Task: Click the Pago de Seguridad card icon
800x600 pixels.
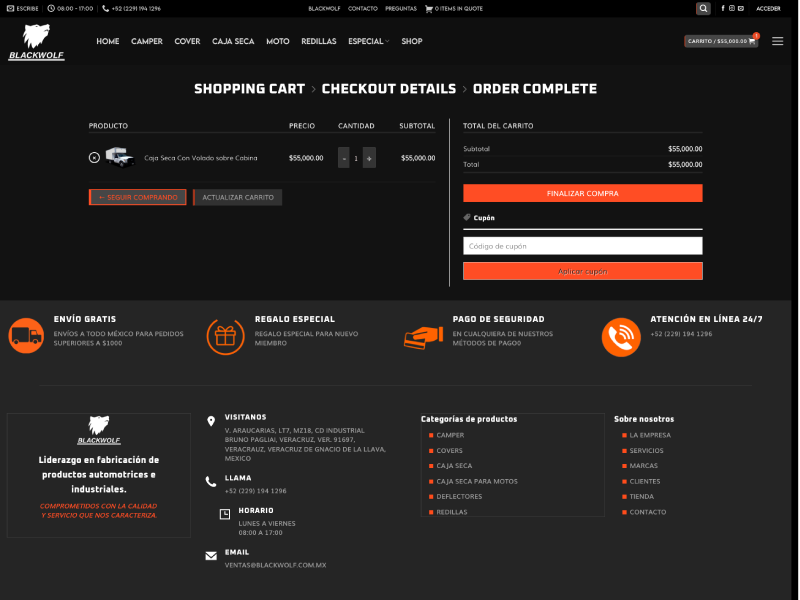Action: 423,337
